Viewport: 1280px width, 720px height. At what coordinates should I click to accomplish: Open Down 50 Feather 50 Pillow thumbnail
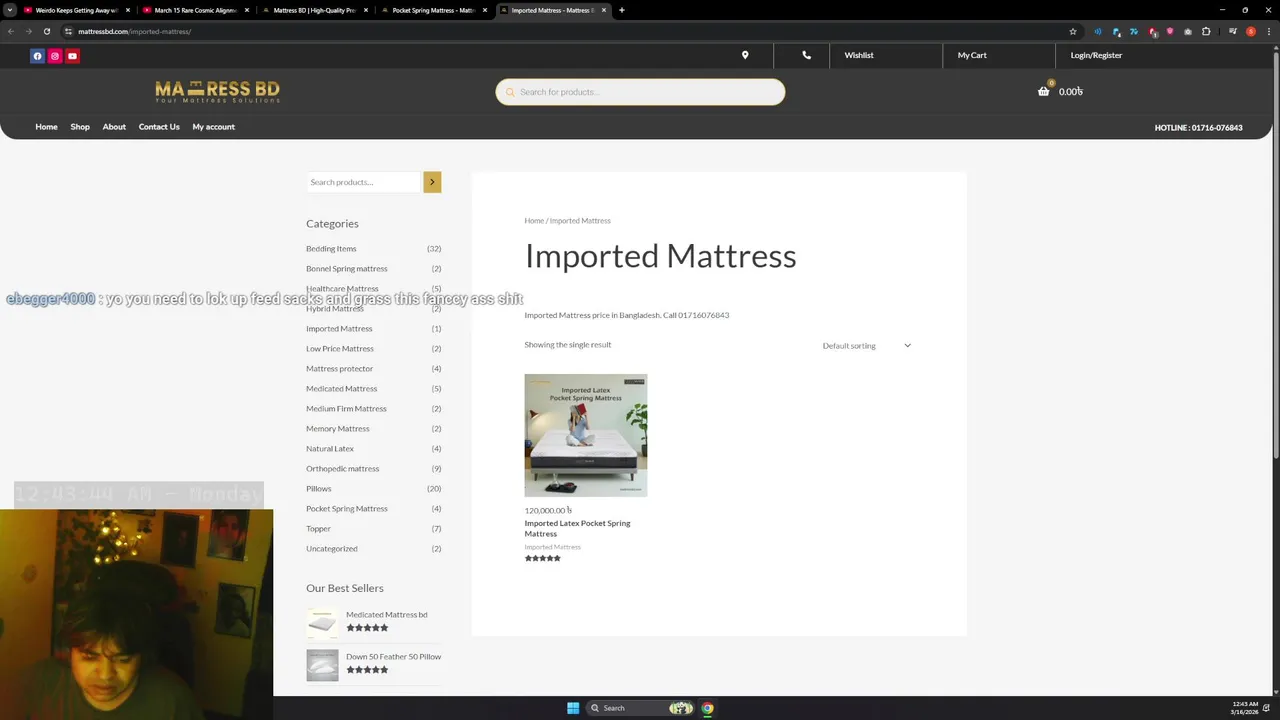pyautogui.click(x=322, y=665)
